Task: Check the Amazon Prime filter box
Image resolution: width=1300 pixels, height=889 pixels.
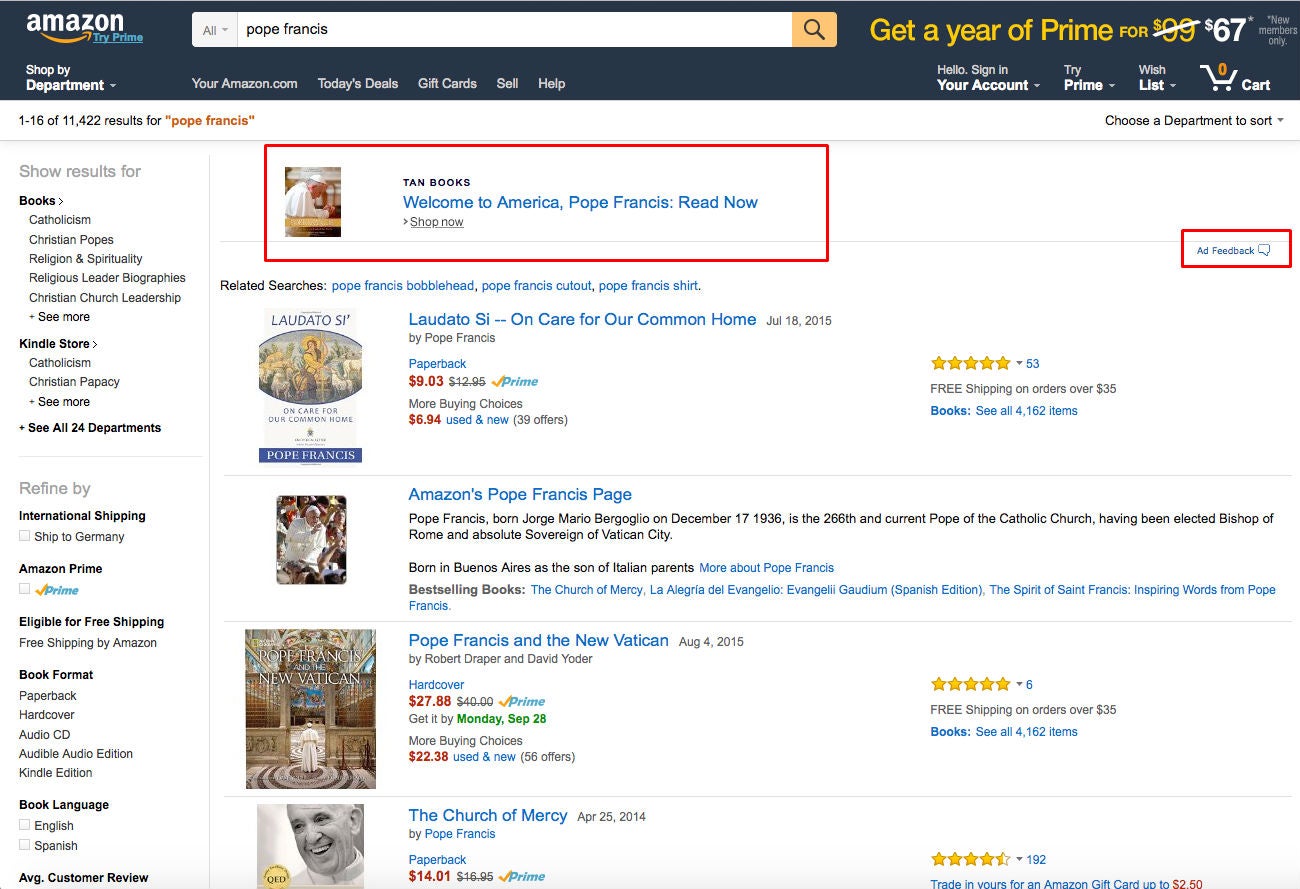Action: pyautogui.click(x=25, y=590)
